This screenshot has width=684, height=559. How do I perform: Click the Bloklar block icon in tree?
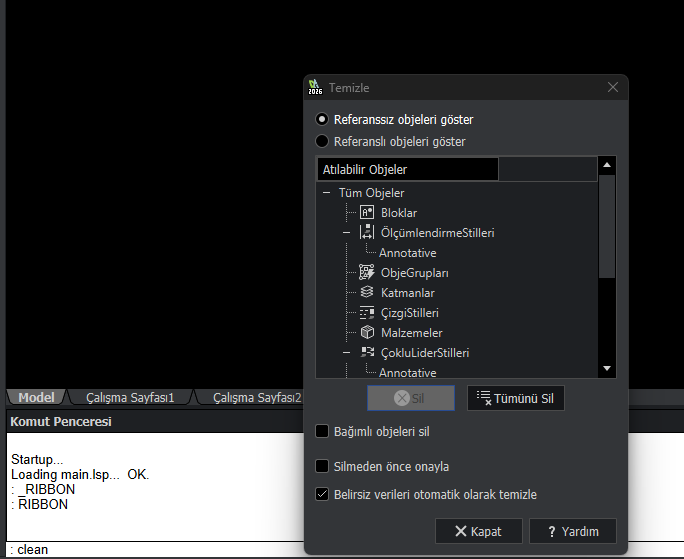367,213
